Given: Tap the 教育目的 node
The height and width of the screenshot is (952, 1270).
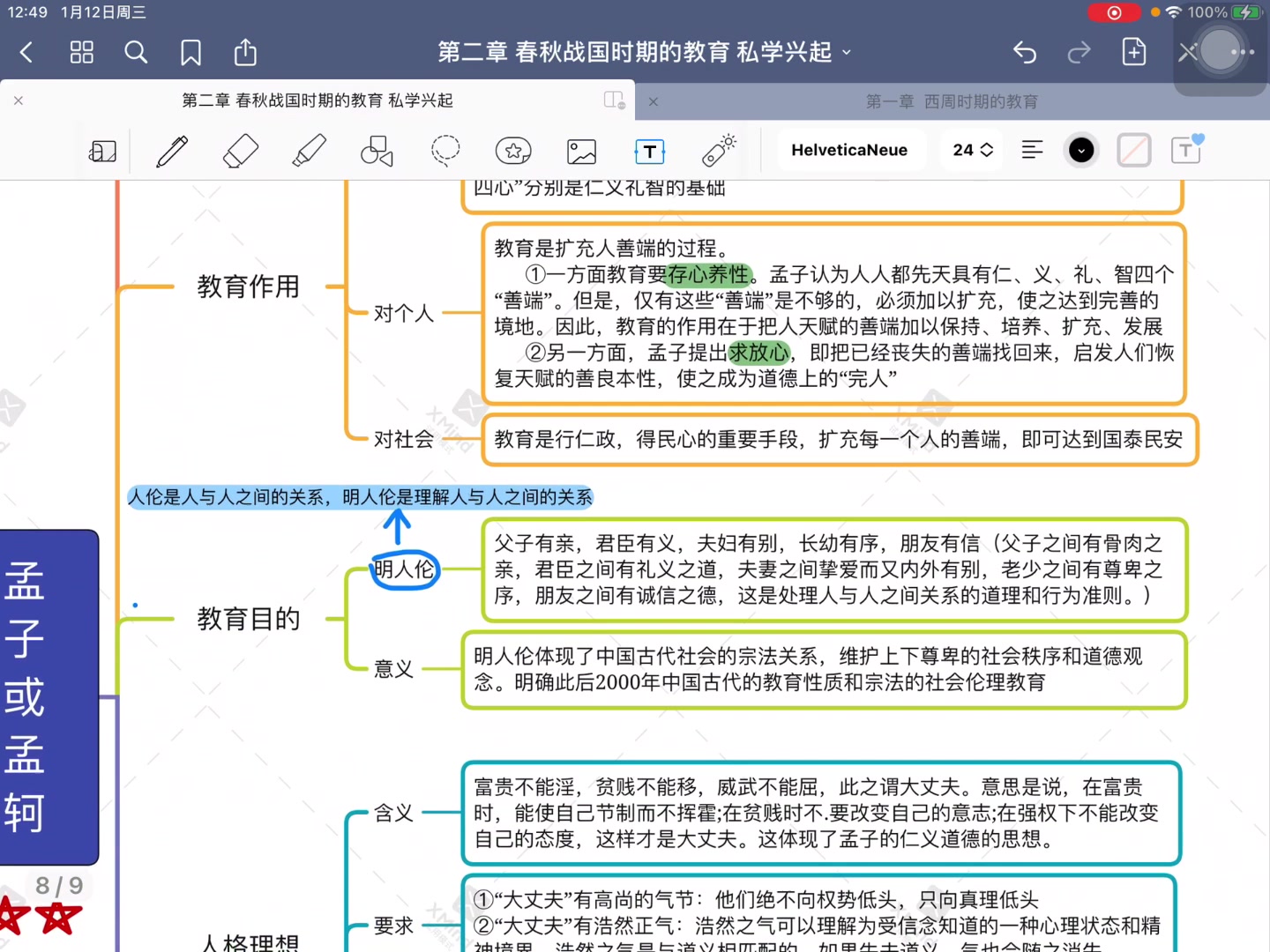Looking at the screenshot, I should click(x=249, y=619).
